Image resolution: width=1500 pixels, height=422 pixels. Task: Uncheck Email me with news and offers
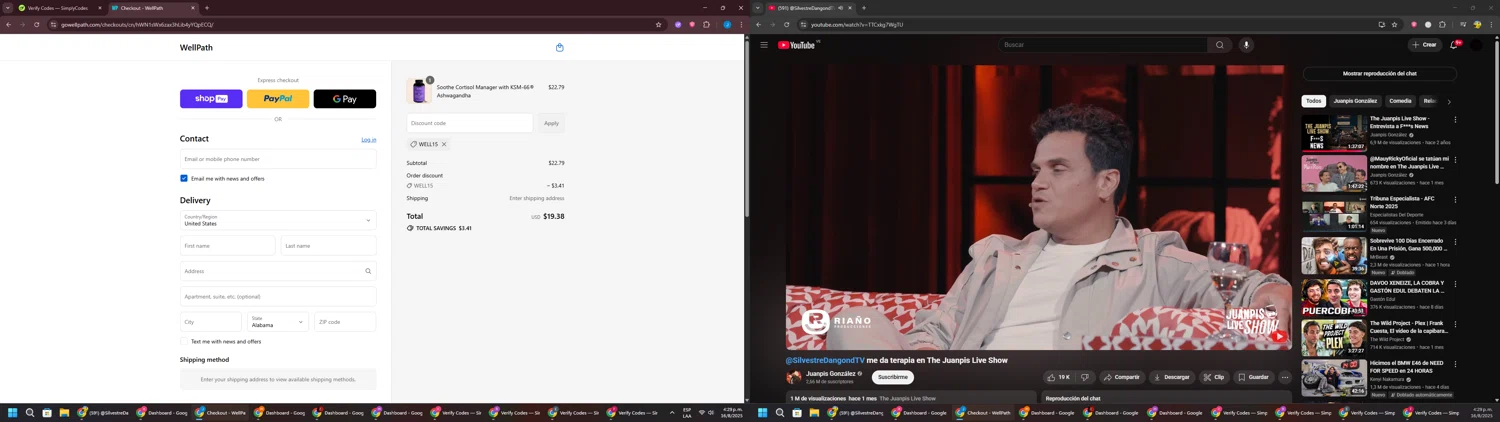(x=184, y=178)
